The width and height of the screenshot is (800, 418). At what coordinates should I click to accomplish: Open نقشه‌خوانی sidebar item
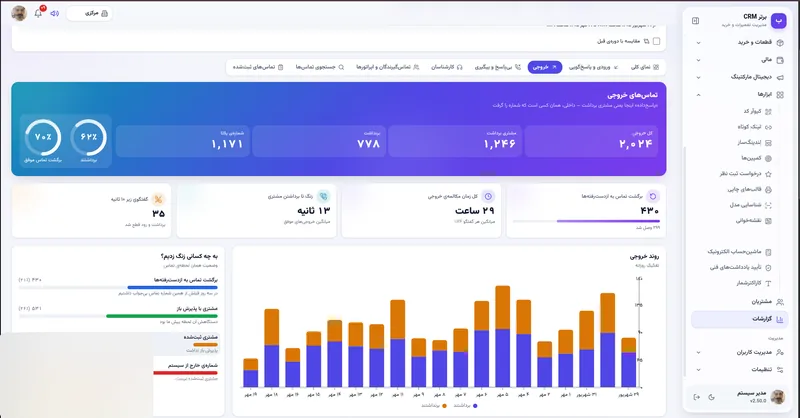754,221
